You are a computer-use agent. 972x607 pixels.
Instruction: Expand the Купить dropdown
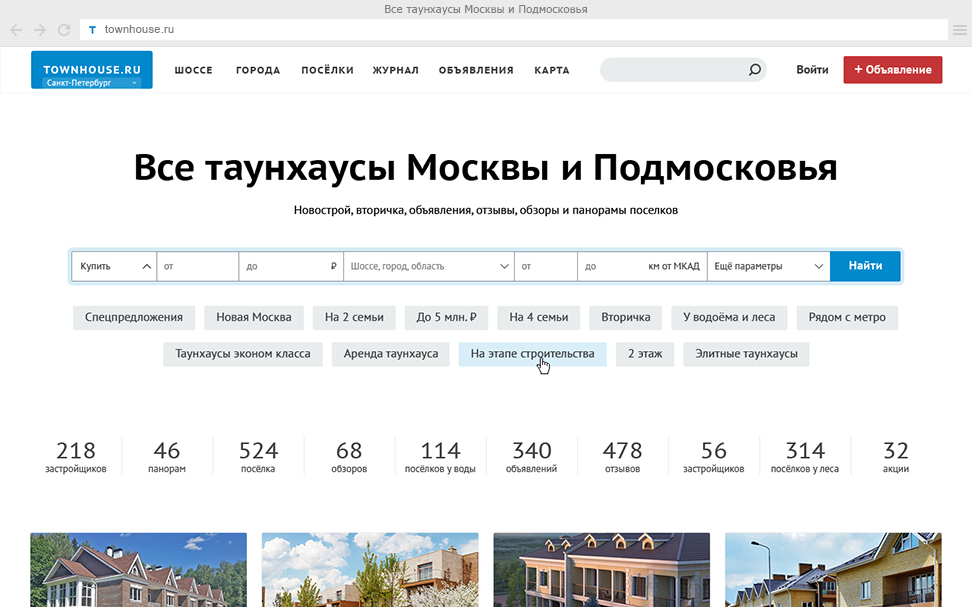click(114, 266)
